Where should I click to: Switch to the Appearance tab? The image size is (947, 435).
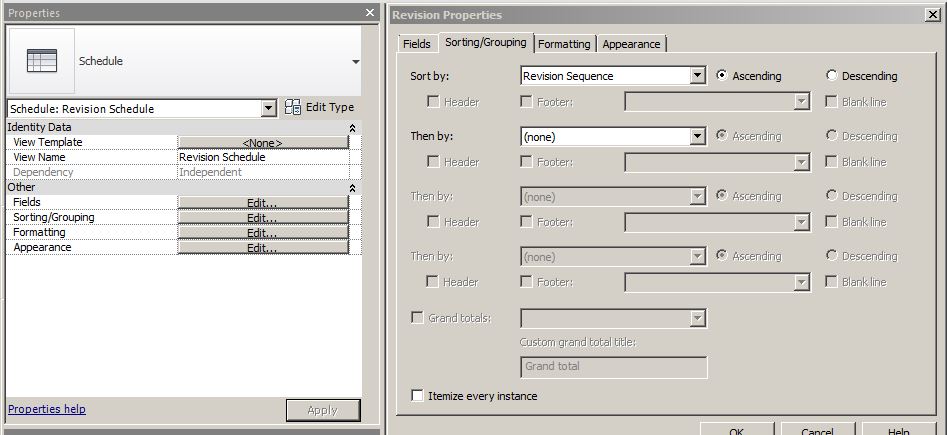(x=631, y=44)
